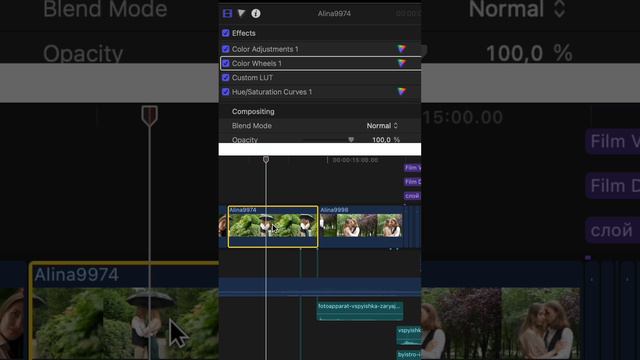Select the Alina9974 clip in timeline
Screen dimensions: 640x360
click(x=273, y=227)
